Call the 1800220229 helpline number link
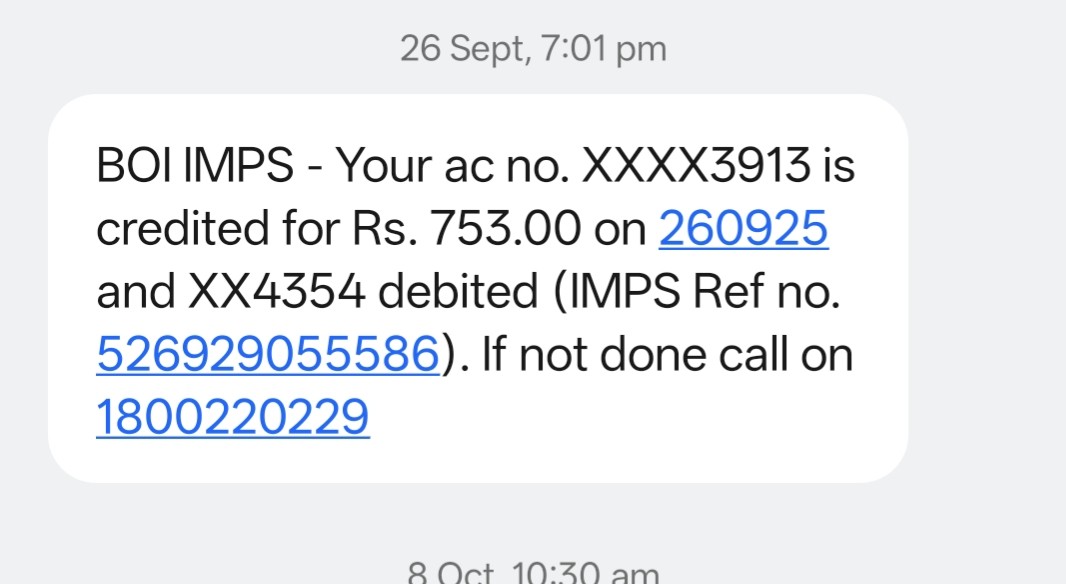1066x584 pixels. pos(233,417)
